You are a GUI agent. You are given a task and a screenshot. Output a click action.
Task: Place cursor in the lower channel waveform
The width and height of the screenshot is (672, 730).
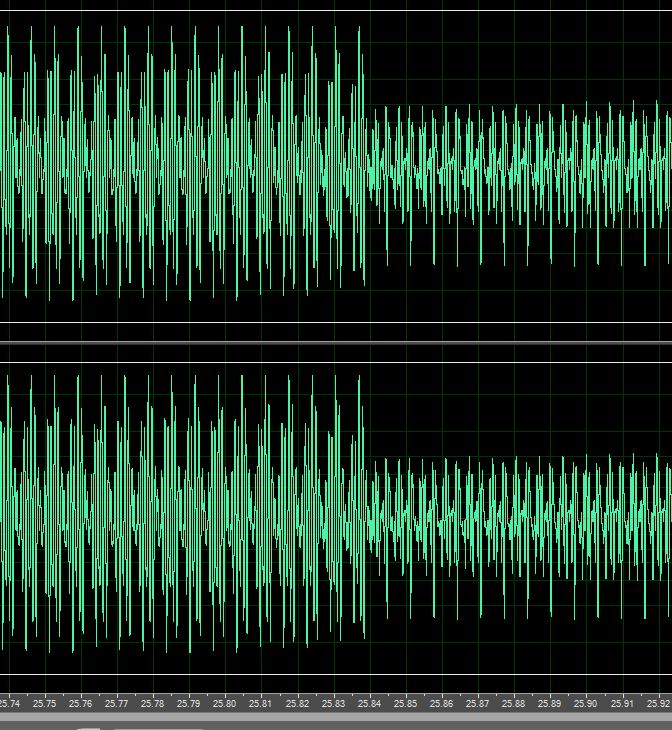(x=336, y=518)
